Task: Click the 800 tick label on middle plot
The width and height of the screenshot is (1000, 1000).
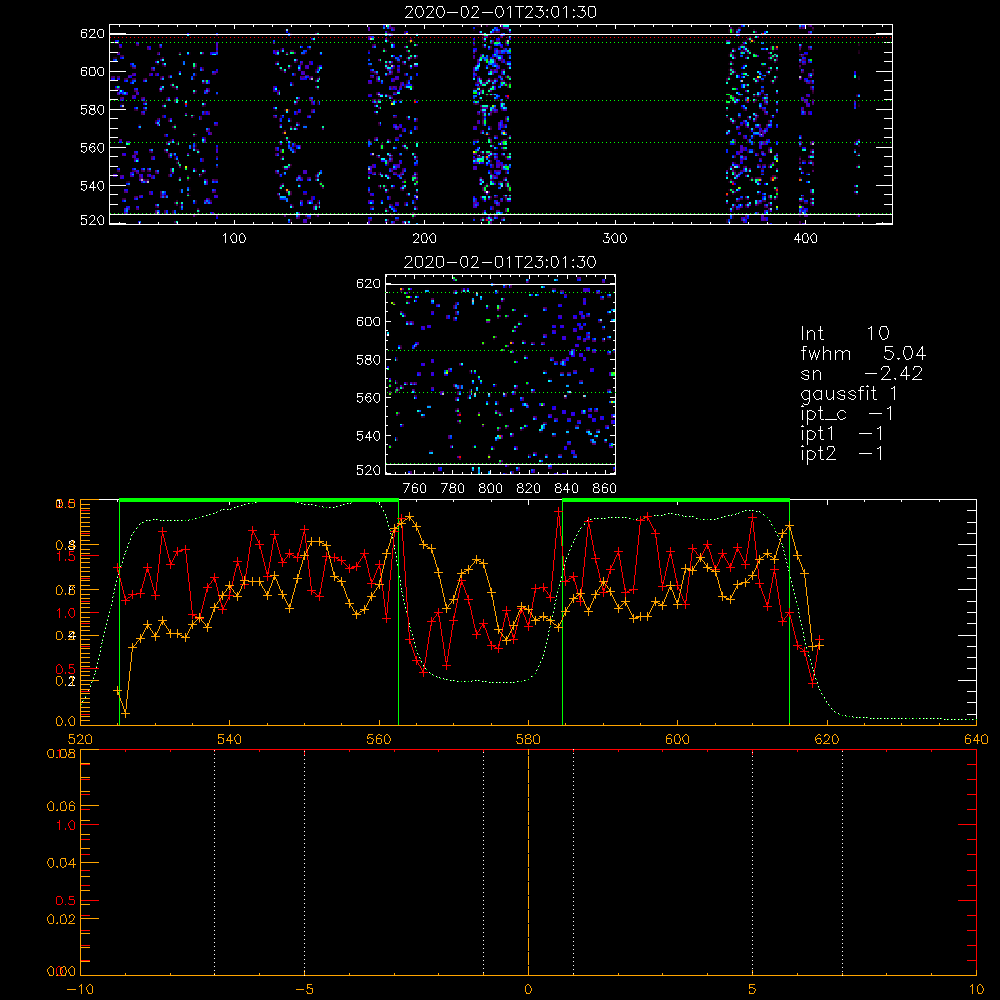Action: [490, 489]
